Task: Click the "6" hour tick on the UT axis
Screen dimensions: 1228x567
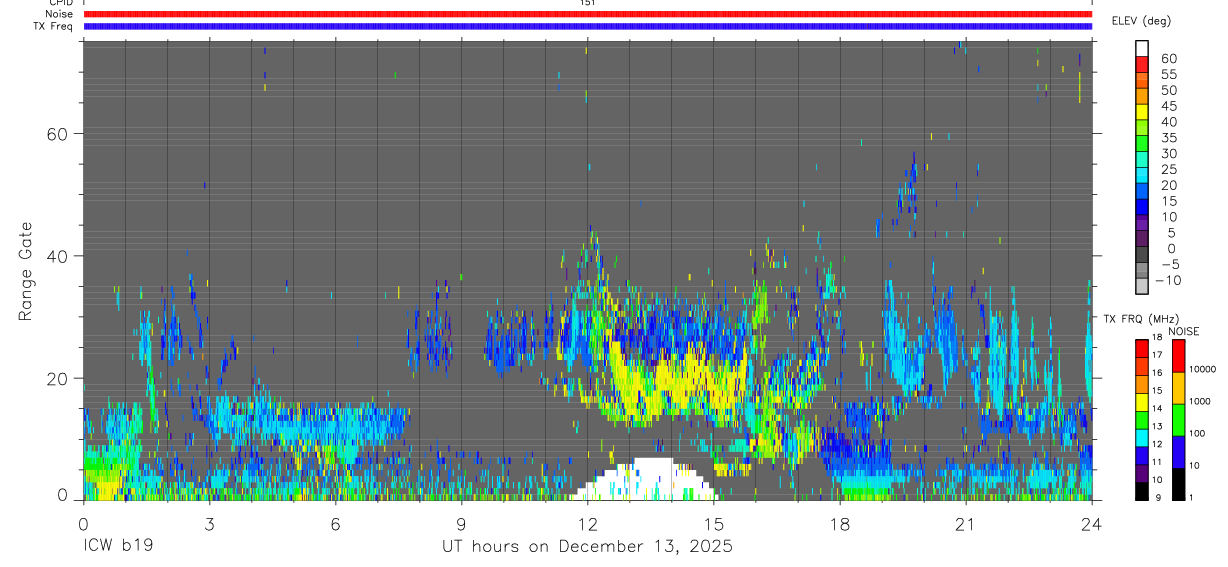Action: click(335, 523)
